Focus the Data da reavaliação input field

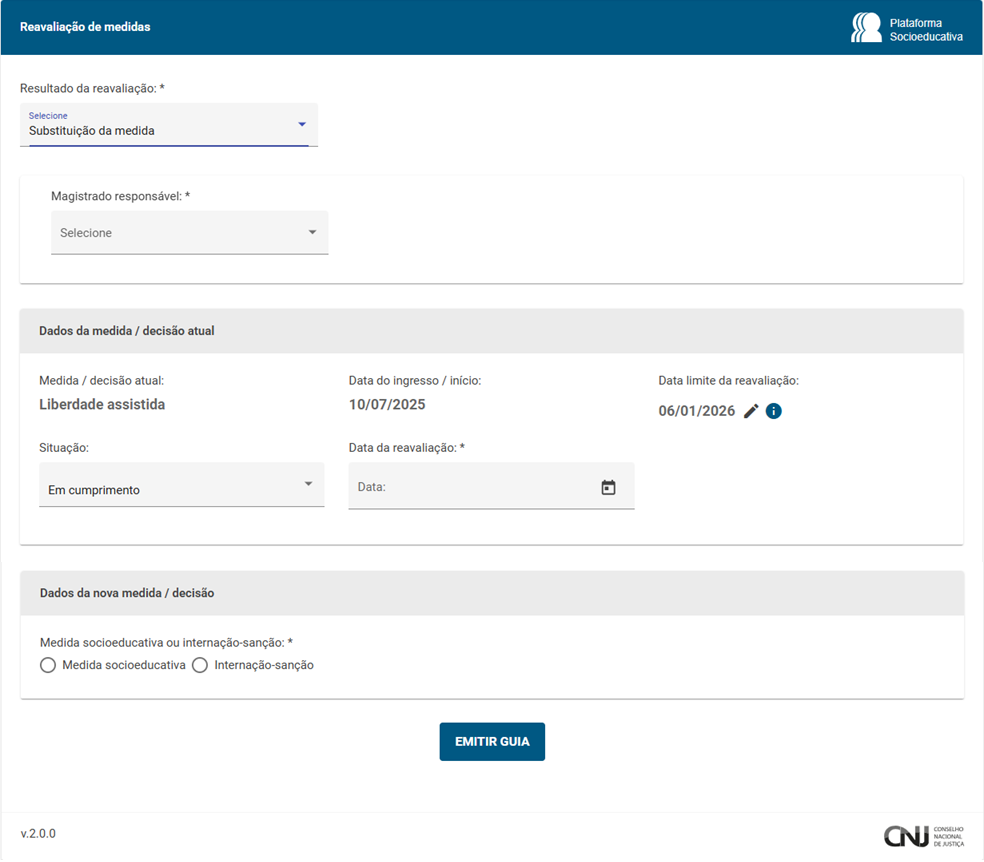[x=470, y=487]
